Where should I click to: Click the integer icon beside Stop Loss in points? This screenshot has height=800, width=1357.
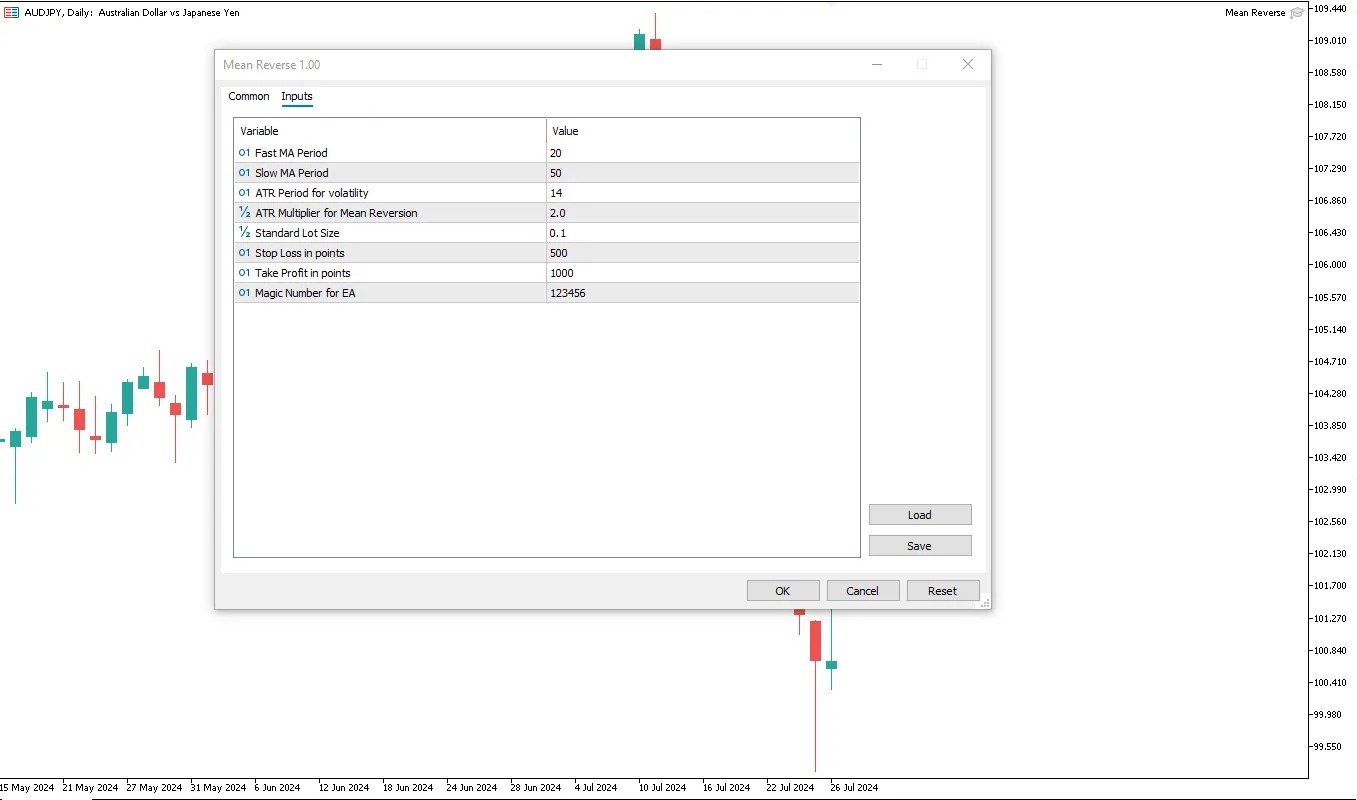coord(244,253)
